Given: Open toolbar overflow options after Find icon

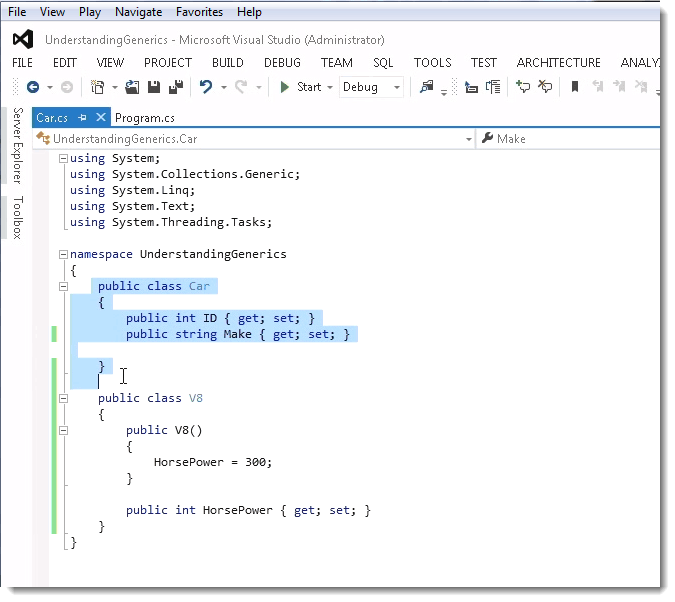Looking at the screenshot, I should click(444, 93).
